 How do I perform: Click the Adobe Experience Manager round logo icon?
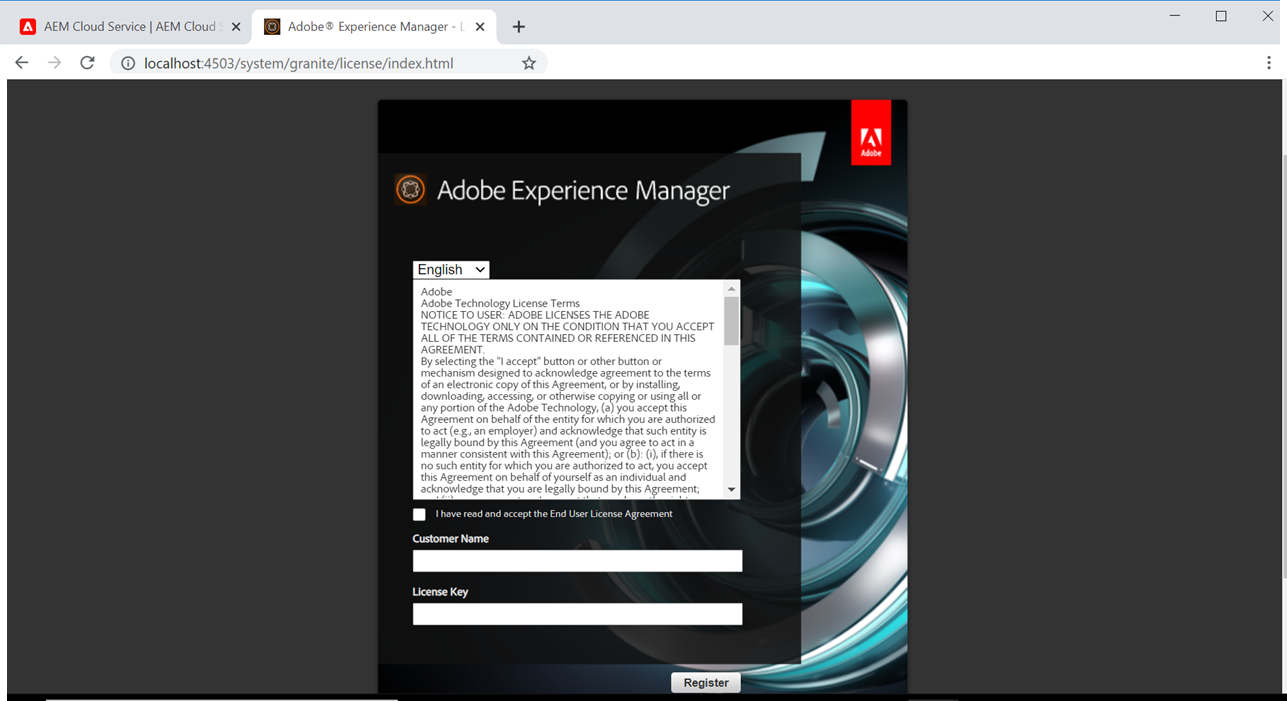click(410, 189)
